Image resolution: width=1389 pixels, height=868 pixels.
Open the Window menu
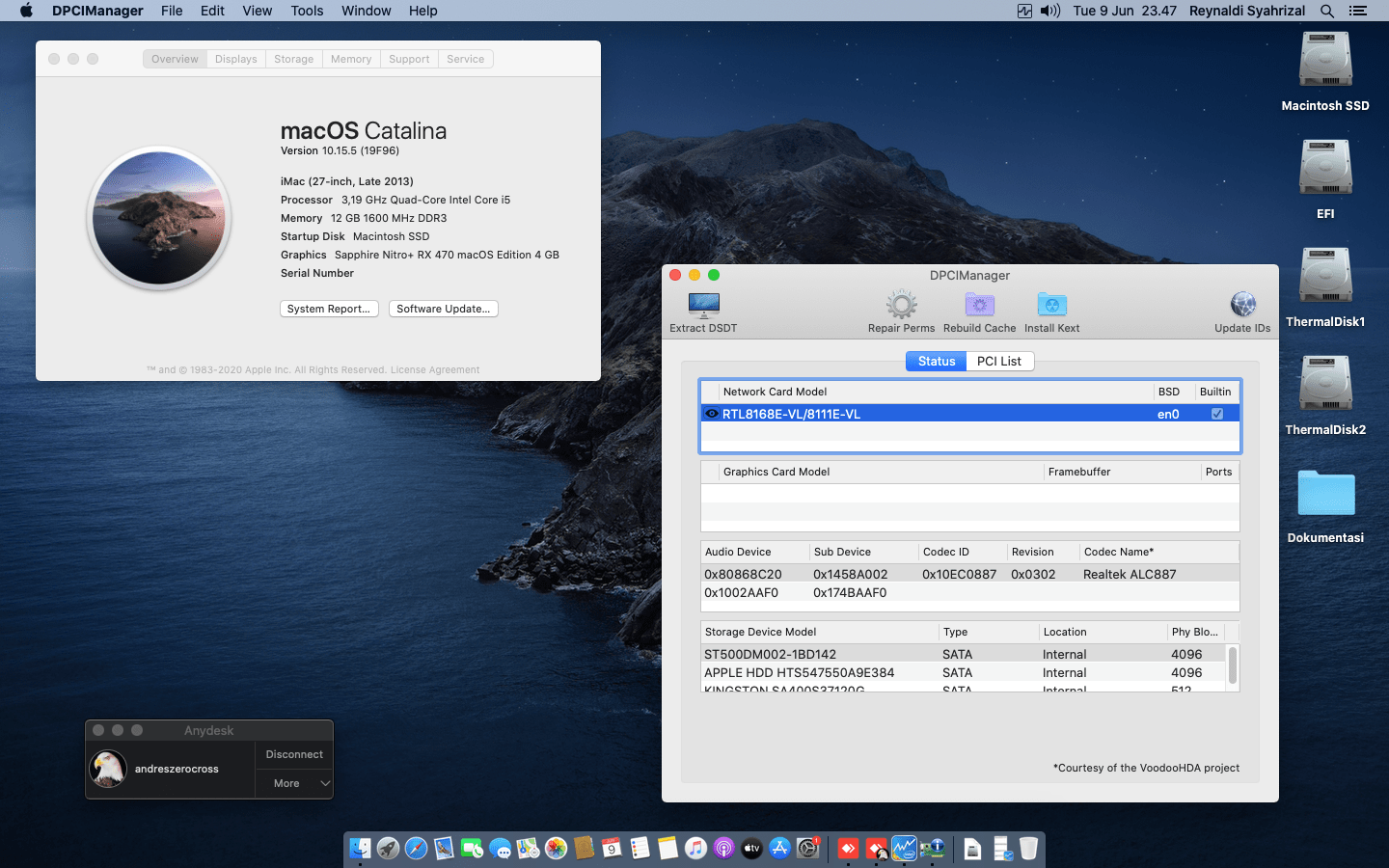(x=366, y=11)
